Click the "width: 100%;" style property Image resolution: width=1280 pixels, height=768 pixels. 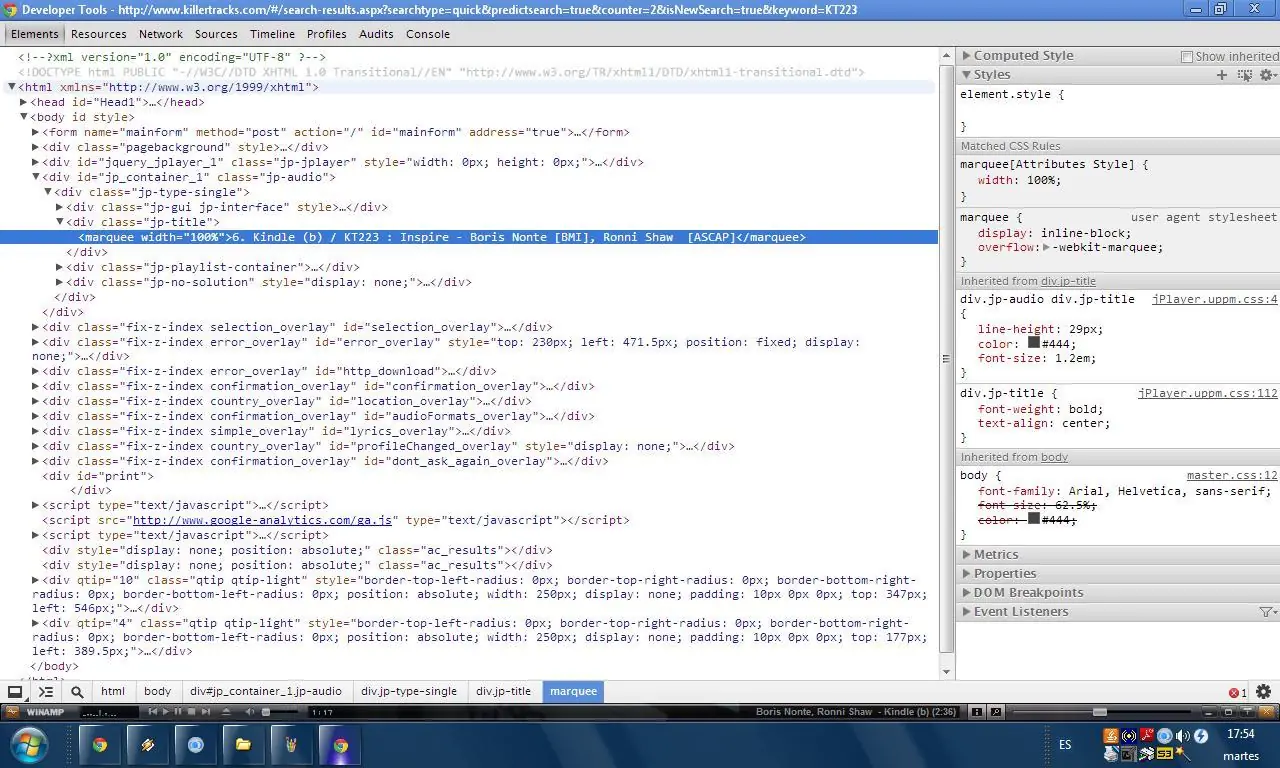coord(1019,180)
